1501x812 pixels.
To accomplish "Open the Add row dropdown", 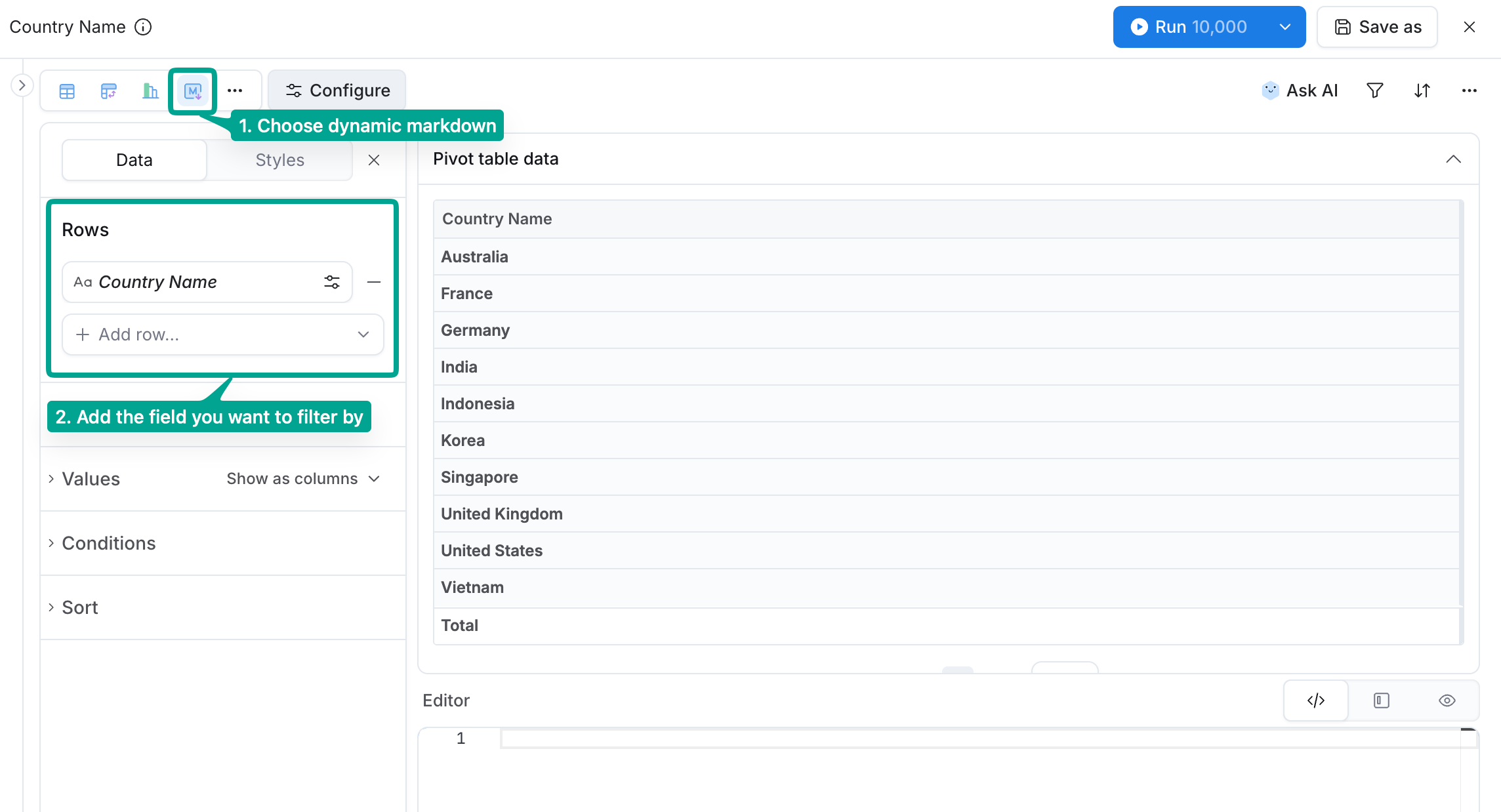I will (x=223, y=335).
